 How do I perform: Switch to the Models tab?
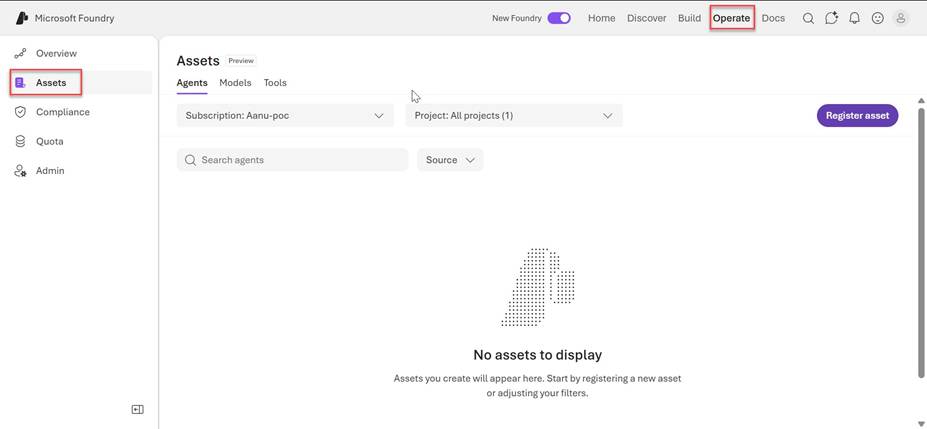click(x=235, y=83)
